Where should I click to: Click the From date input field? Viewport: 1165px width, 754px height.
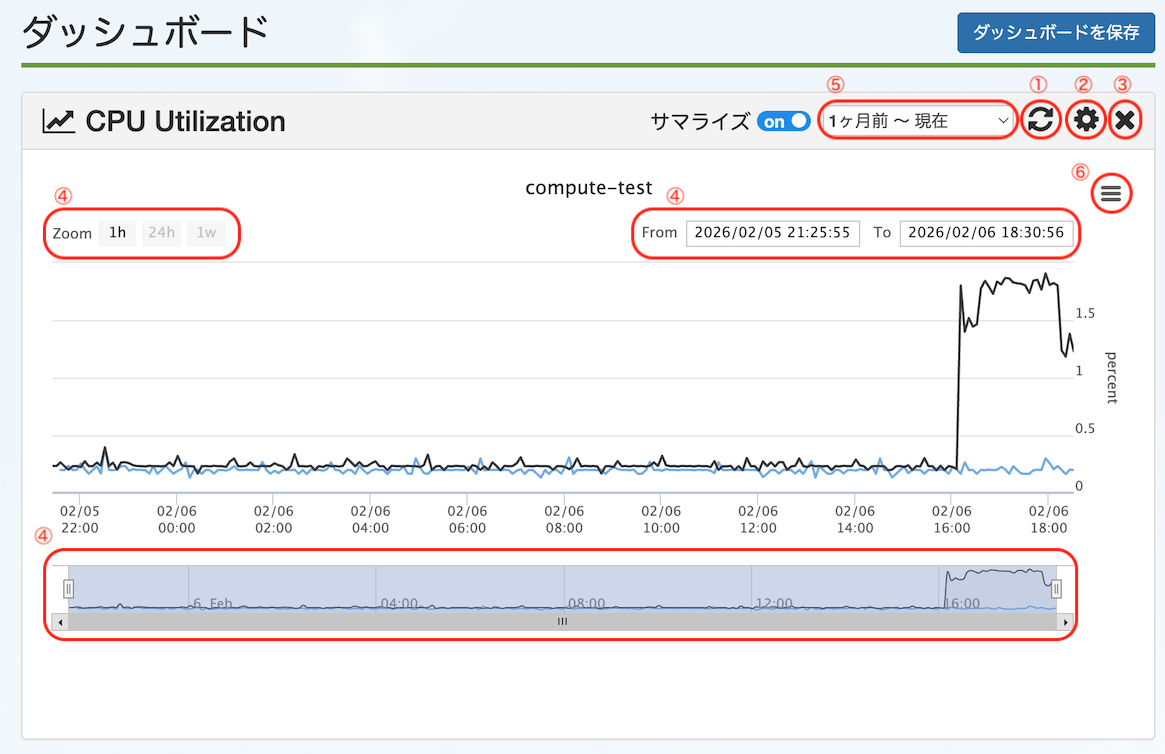[772, 232]
